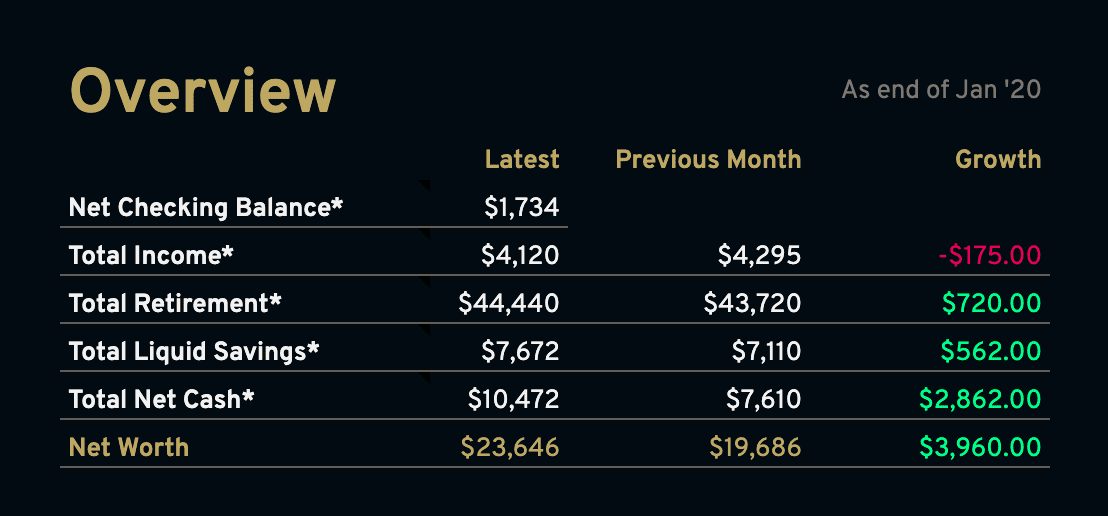Click the note marker on Total Retirement

[425, 281]
